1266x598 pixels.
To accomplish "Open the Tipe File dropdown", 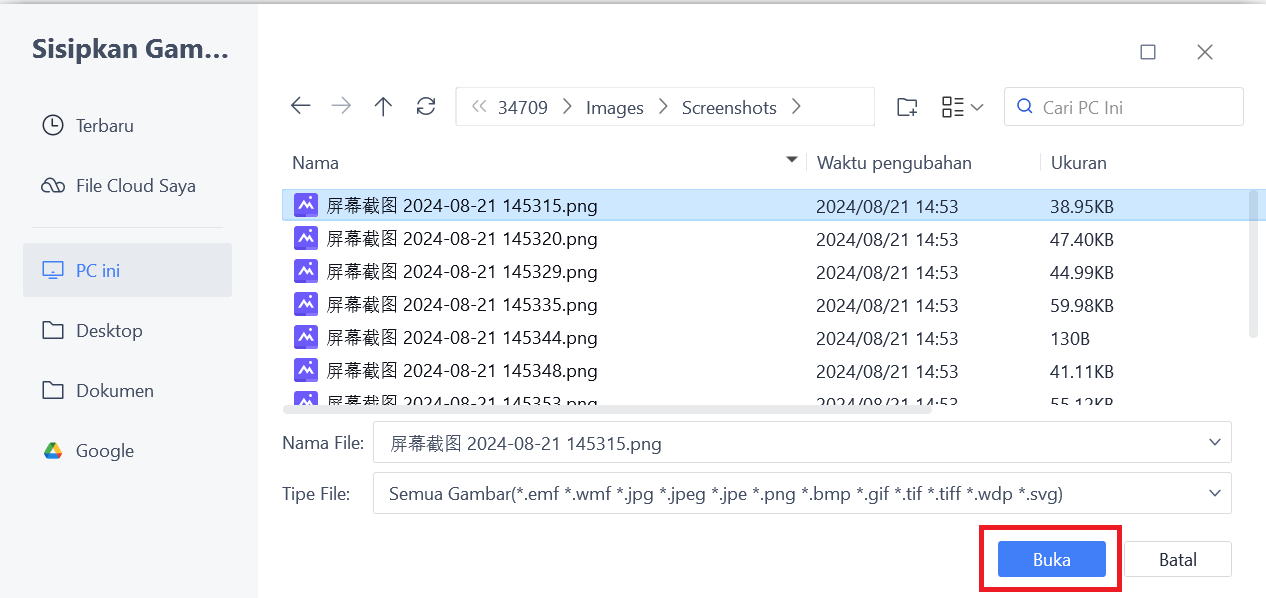I will point(802,493).
